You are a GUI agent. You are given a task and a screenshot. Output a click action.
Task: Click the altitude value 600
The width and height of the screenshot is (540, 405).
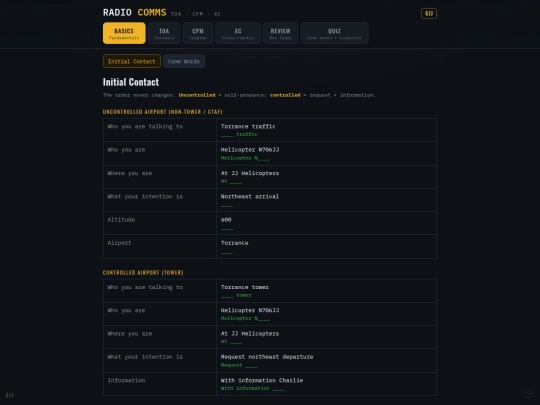(x=226, y=220)
